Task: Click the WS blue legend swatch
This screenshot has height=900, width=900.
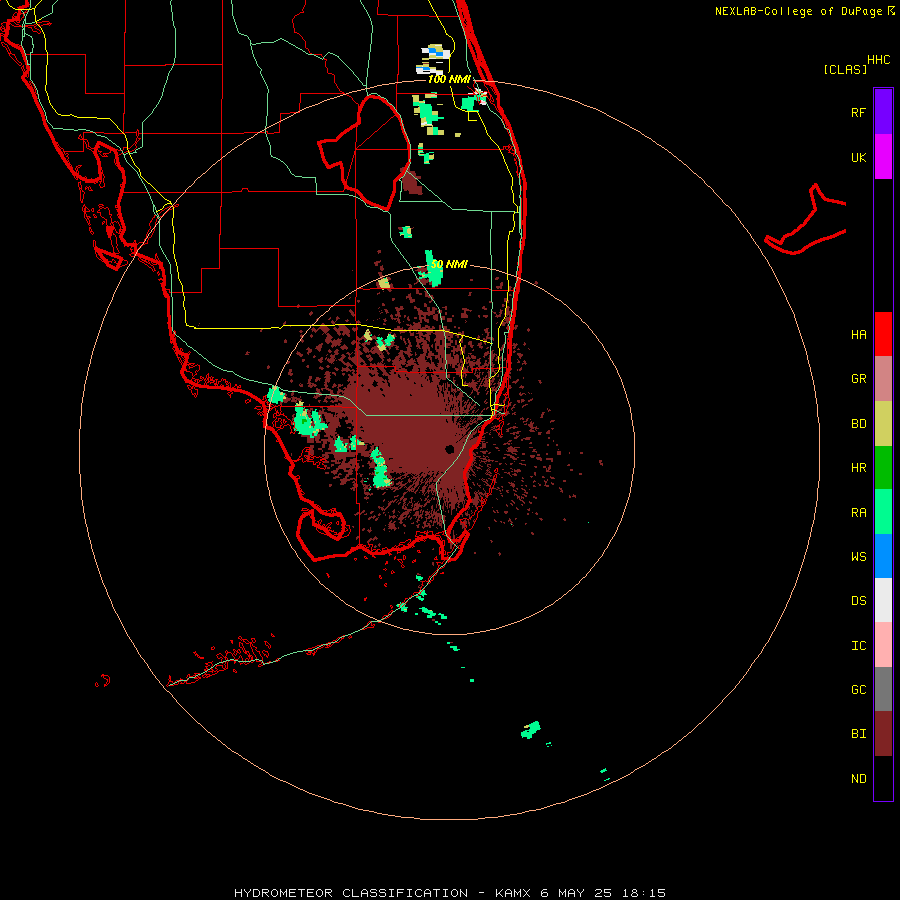Action: tap(883, 556)
